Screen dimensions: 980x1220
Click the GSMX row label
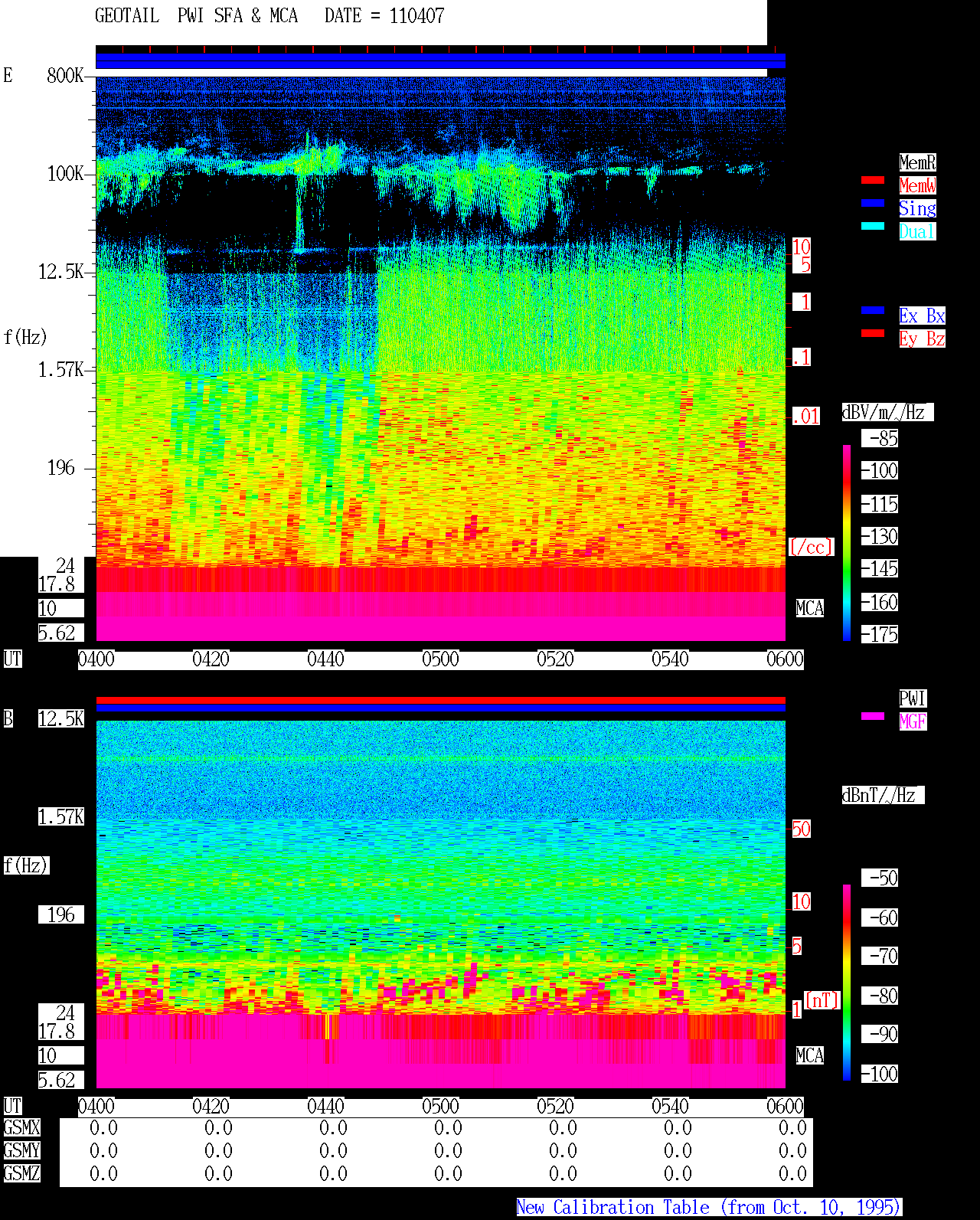tap(21, 1128)
